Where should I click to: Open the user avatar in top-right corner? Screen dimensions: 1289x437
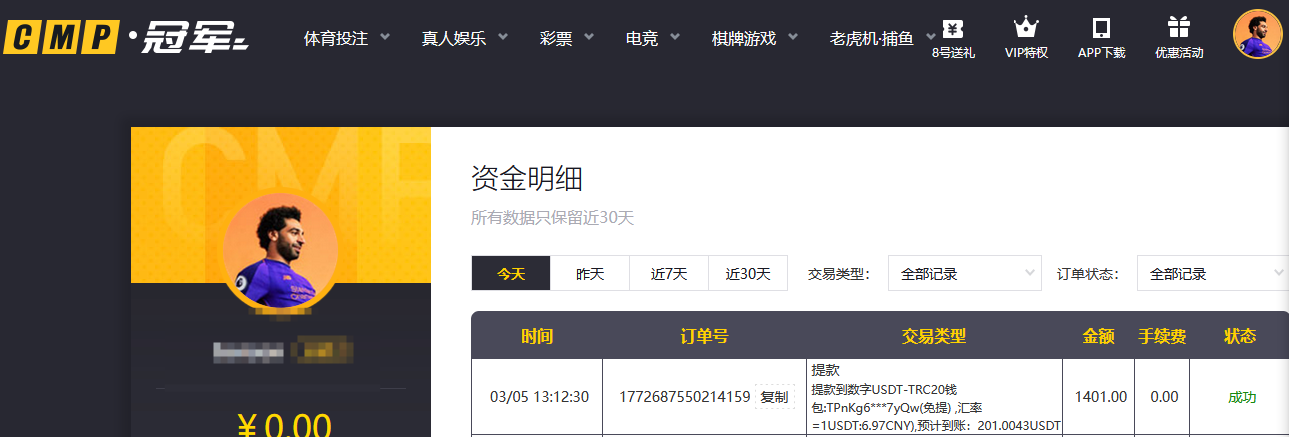[1257, 35]
